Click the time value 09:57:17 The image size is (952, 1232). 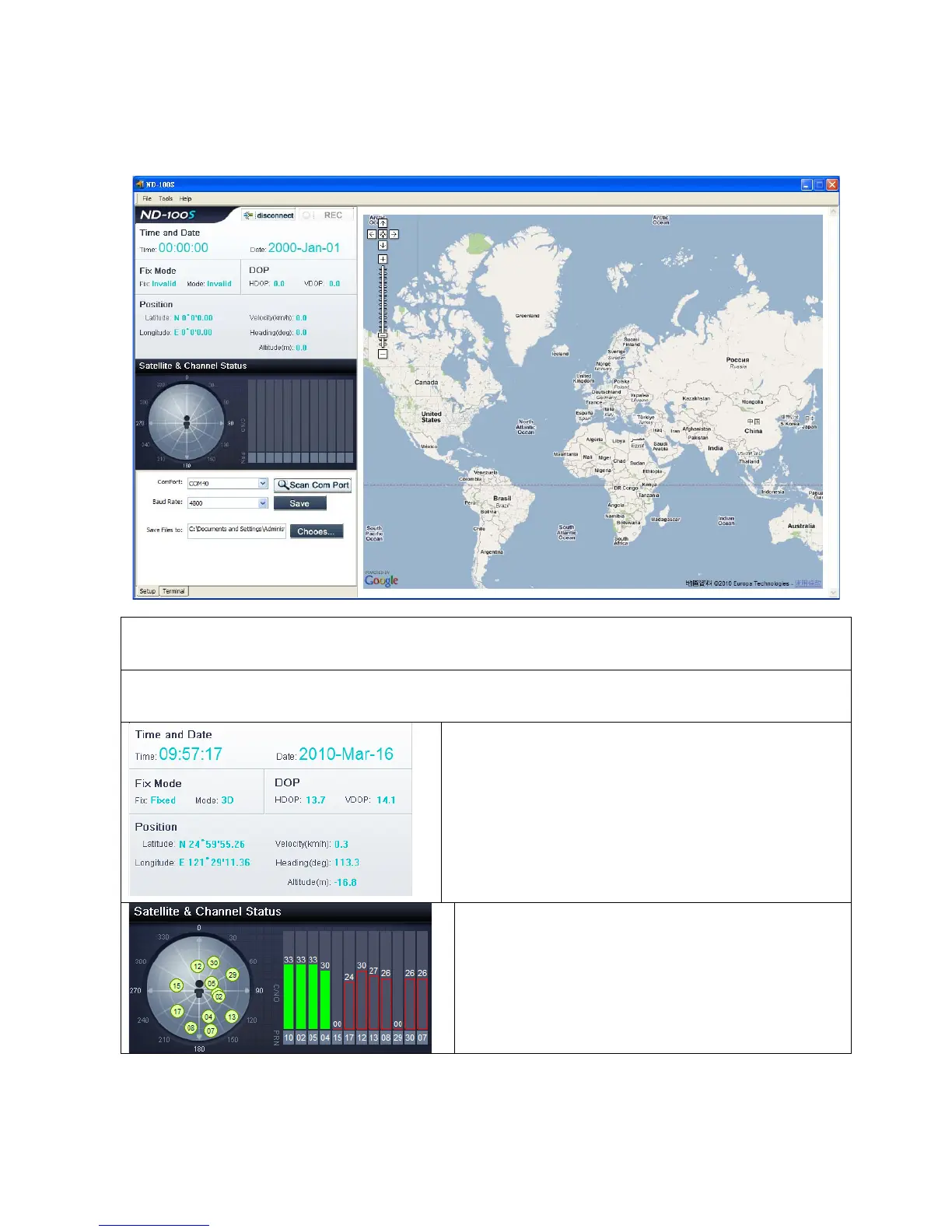coord(191,754)
